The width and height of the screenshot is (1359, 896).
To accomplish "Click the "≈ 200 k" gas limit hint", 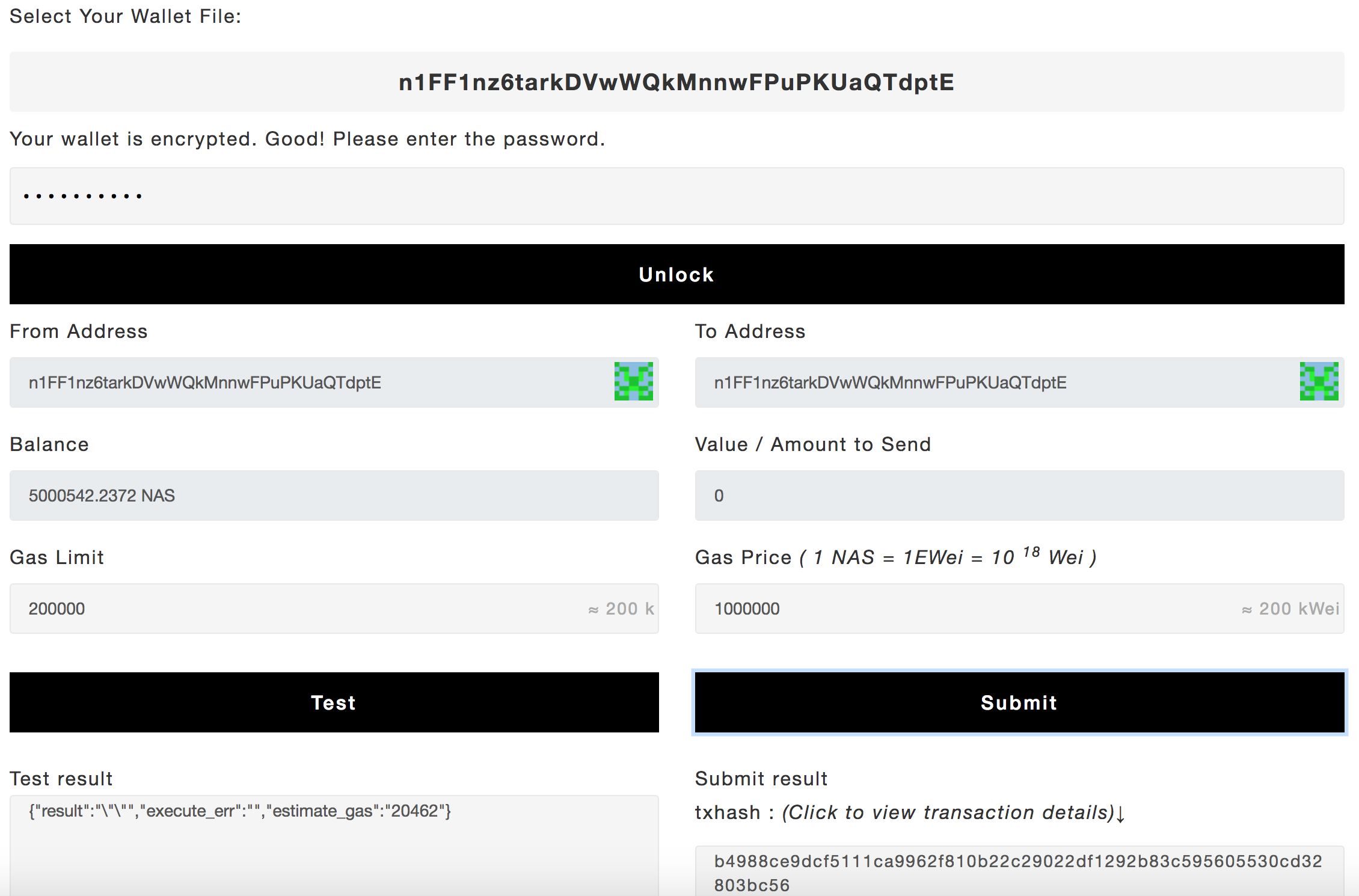I will pos(621,609).
